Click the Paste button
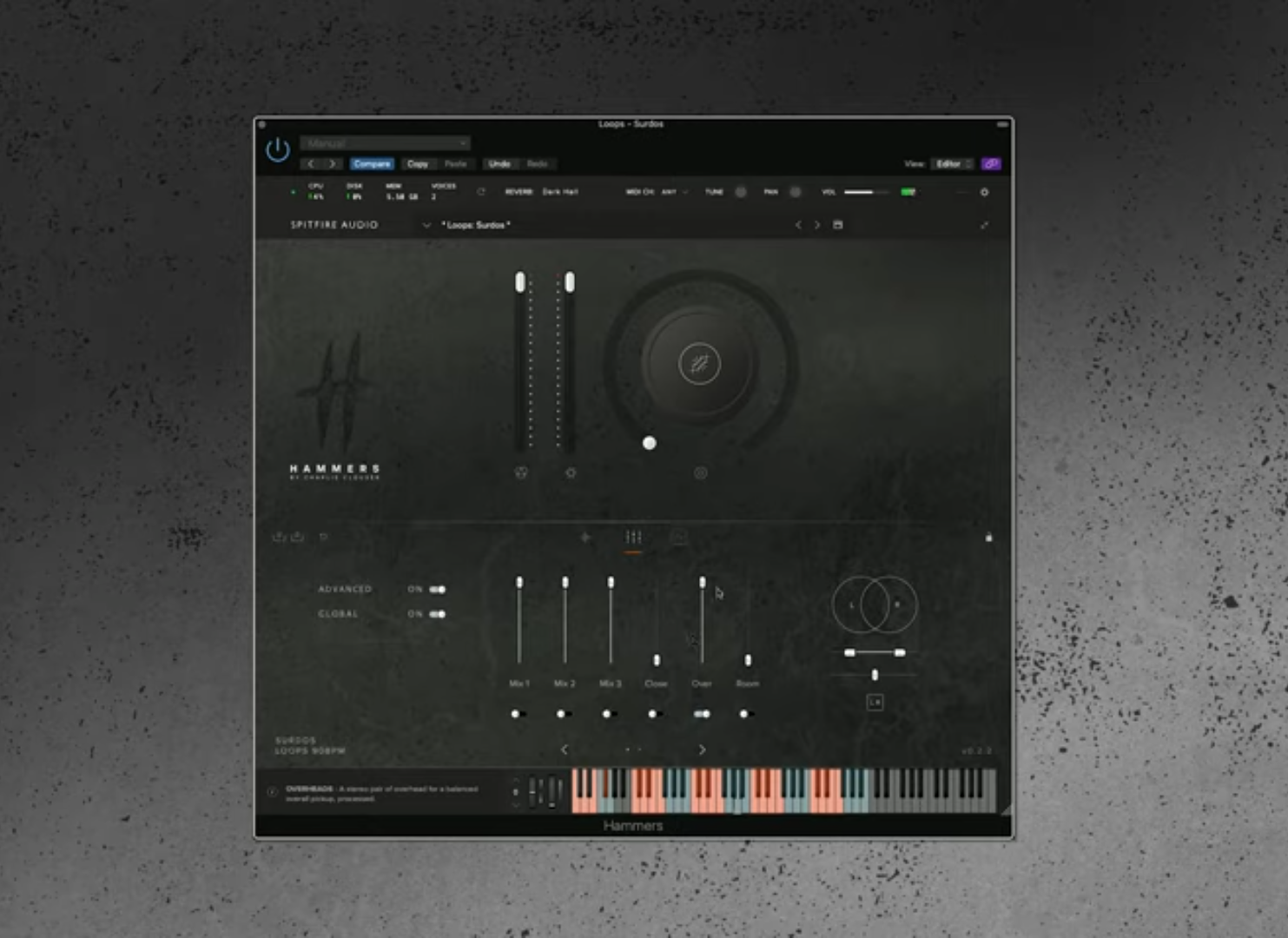The height and width of the screenshot is (938, 1288). 456,163
